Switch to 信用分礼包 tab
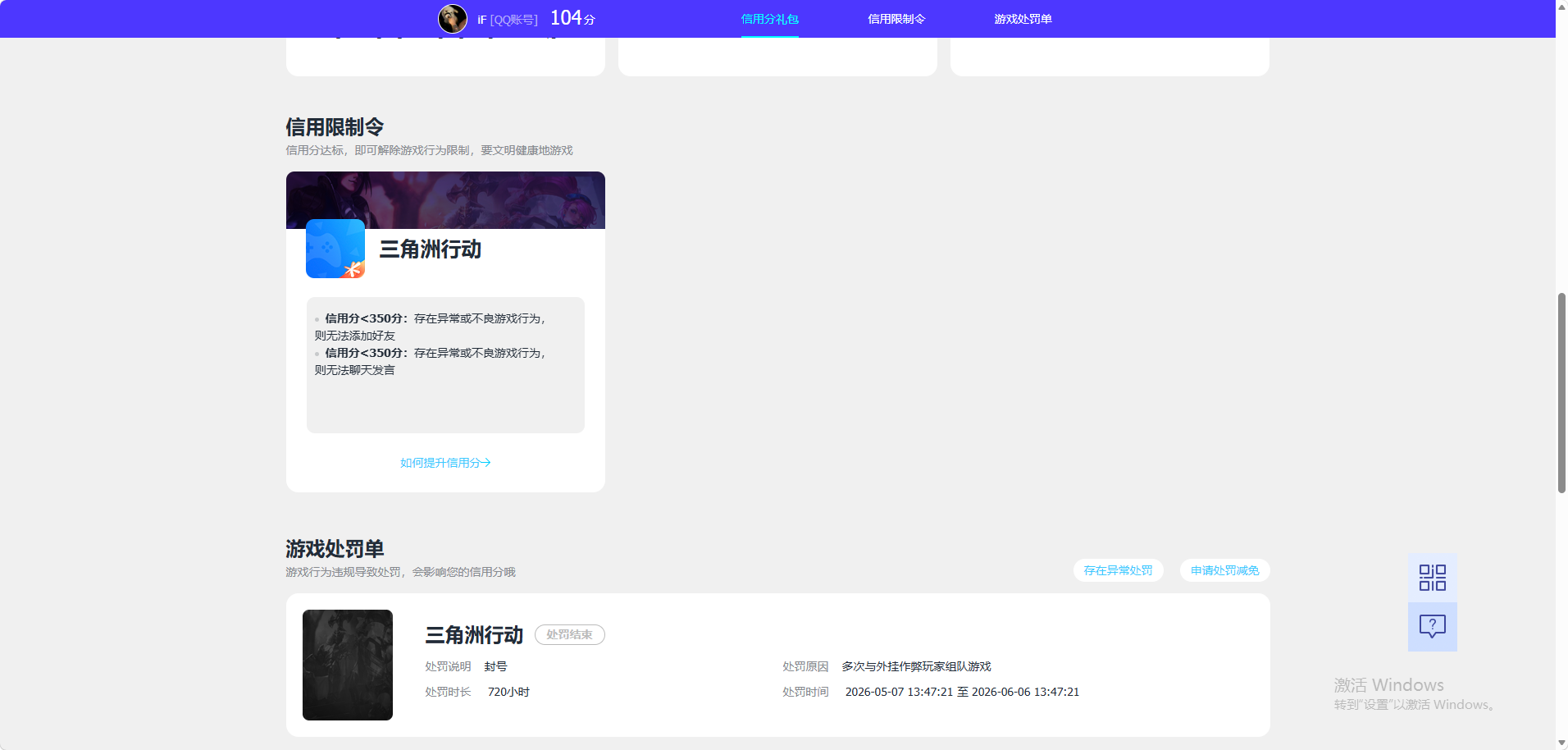 pos(769,19)
